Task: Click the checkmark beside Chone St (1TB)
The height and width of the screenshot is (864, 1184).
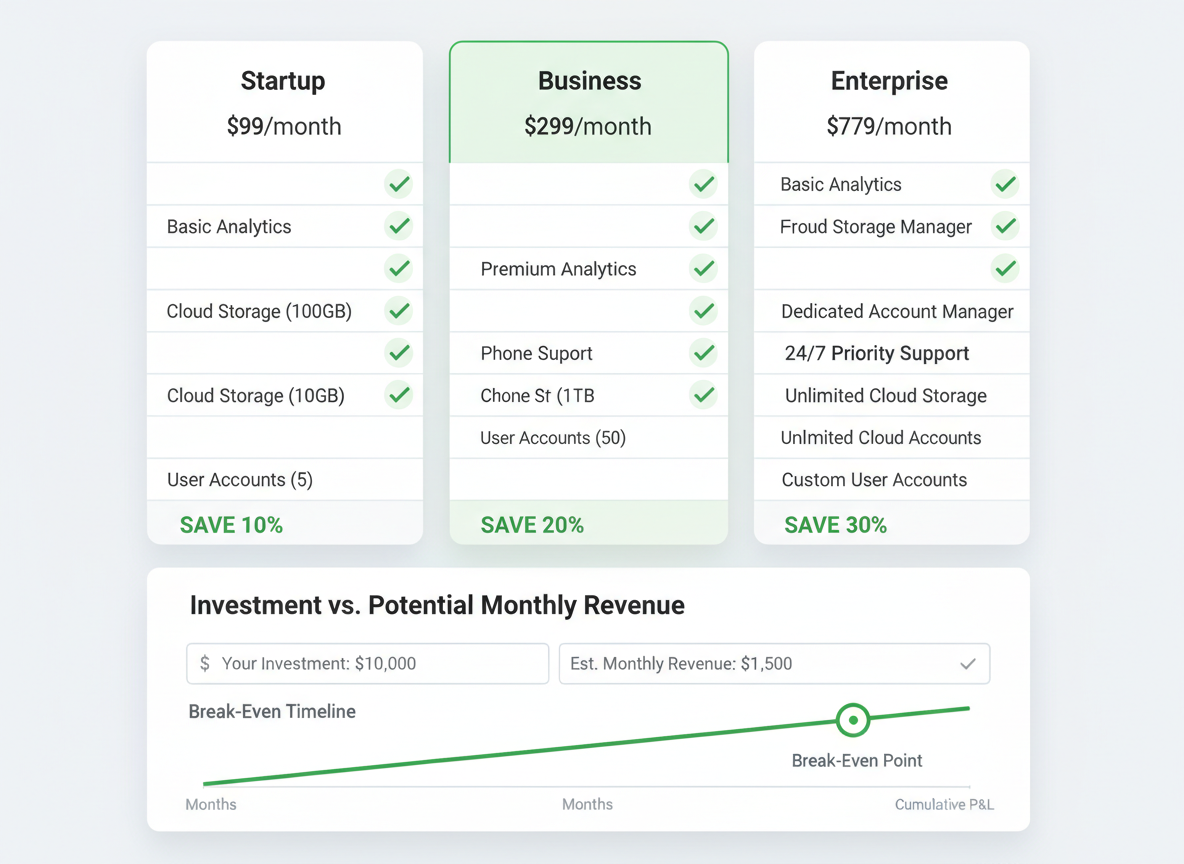Action: (x=703, y=395)
